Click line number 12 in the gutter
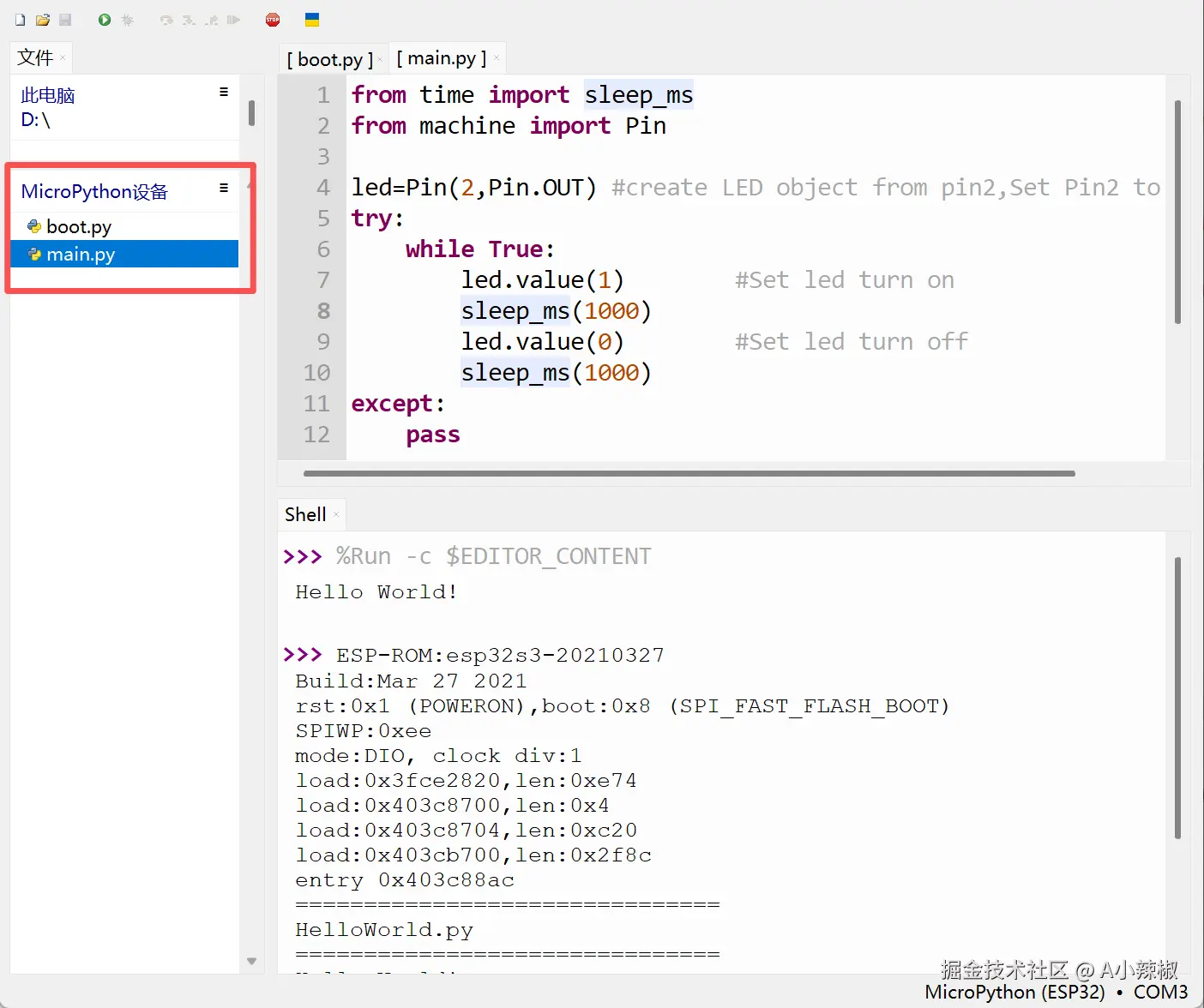The height and width of the screenshot is (1008, 1204). (x=316, y=434)
